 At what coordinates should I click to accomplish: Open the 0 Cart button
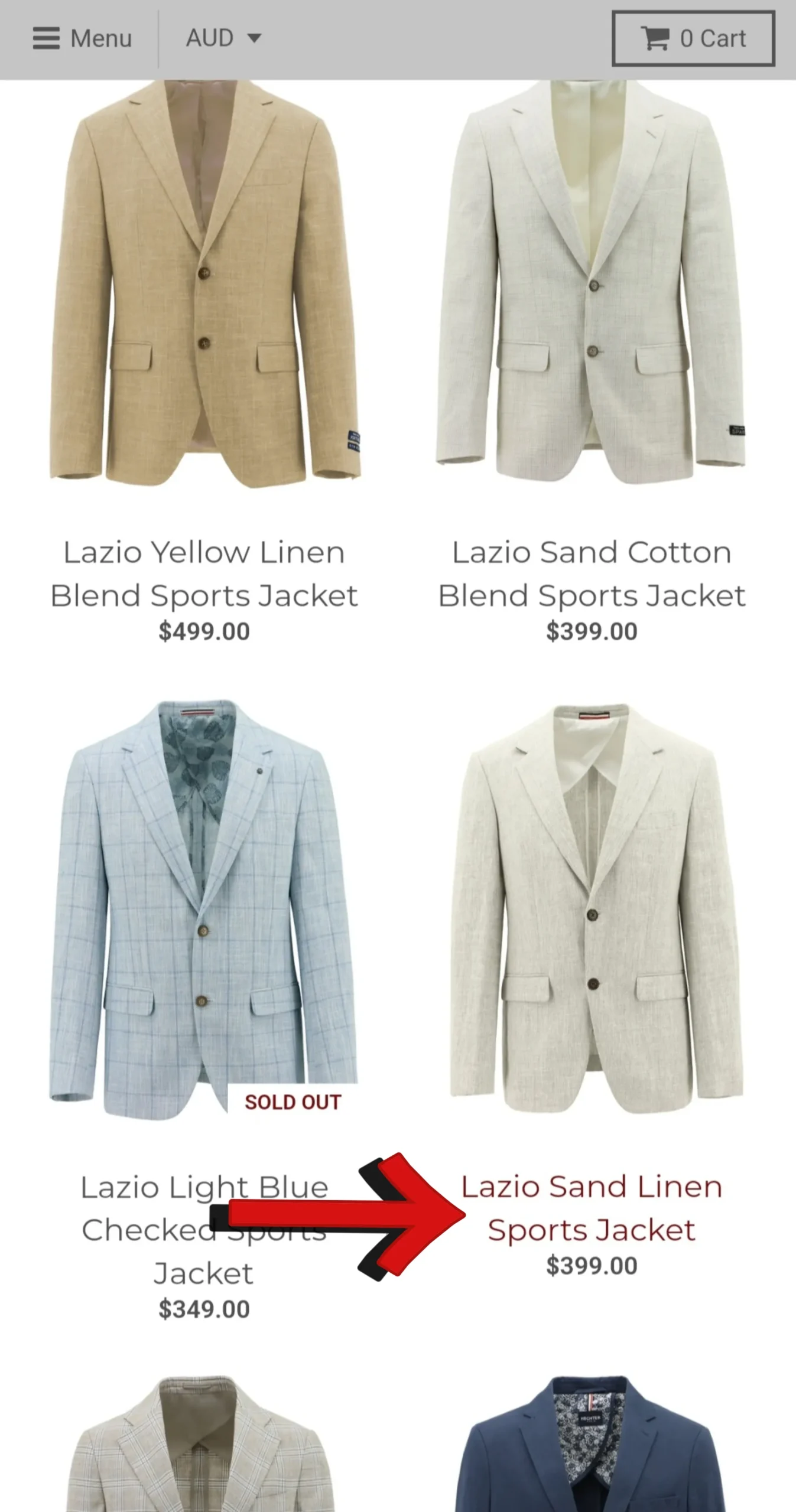click(x=693, y=39)
